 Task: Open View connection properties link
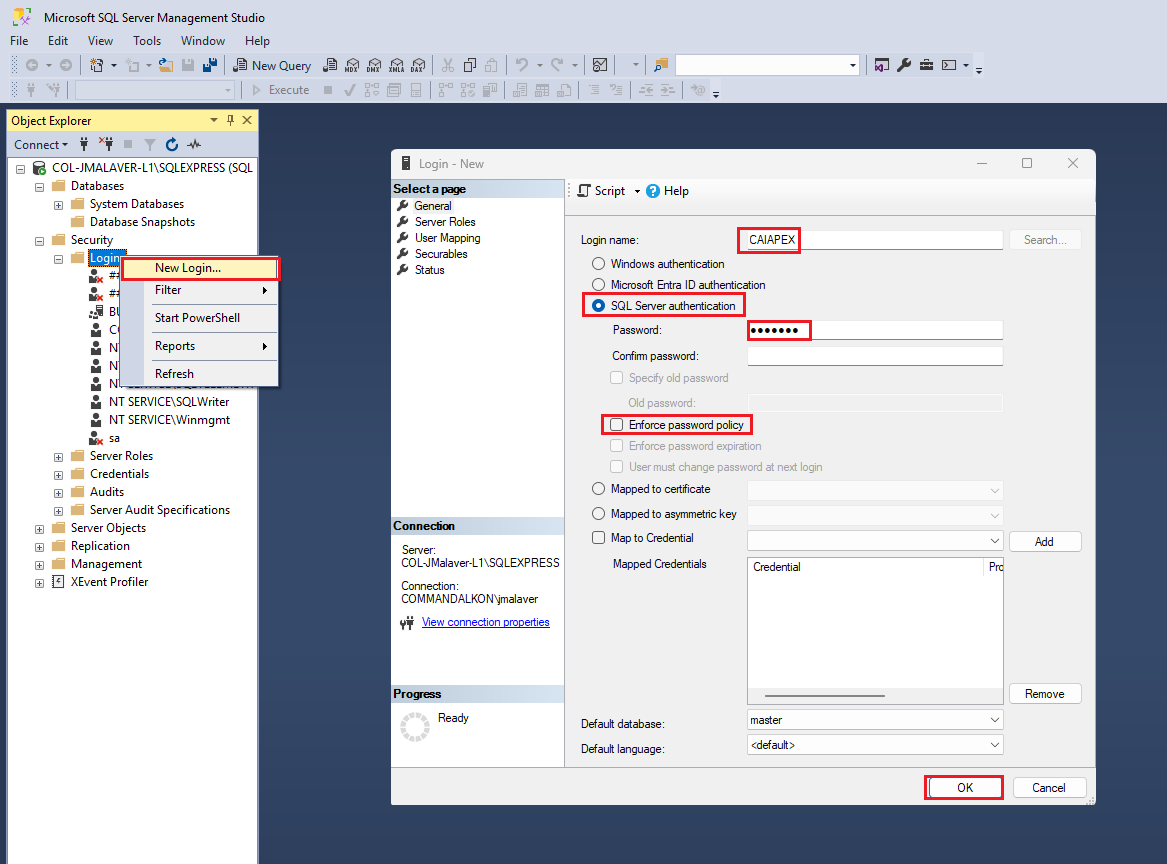pos(485,622)
